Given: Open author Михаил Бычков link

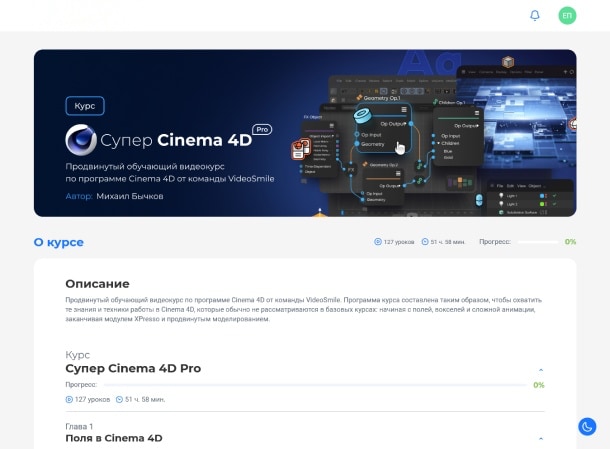Looking at the screenshot, I should [x=130, y=196].
